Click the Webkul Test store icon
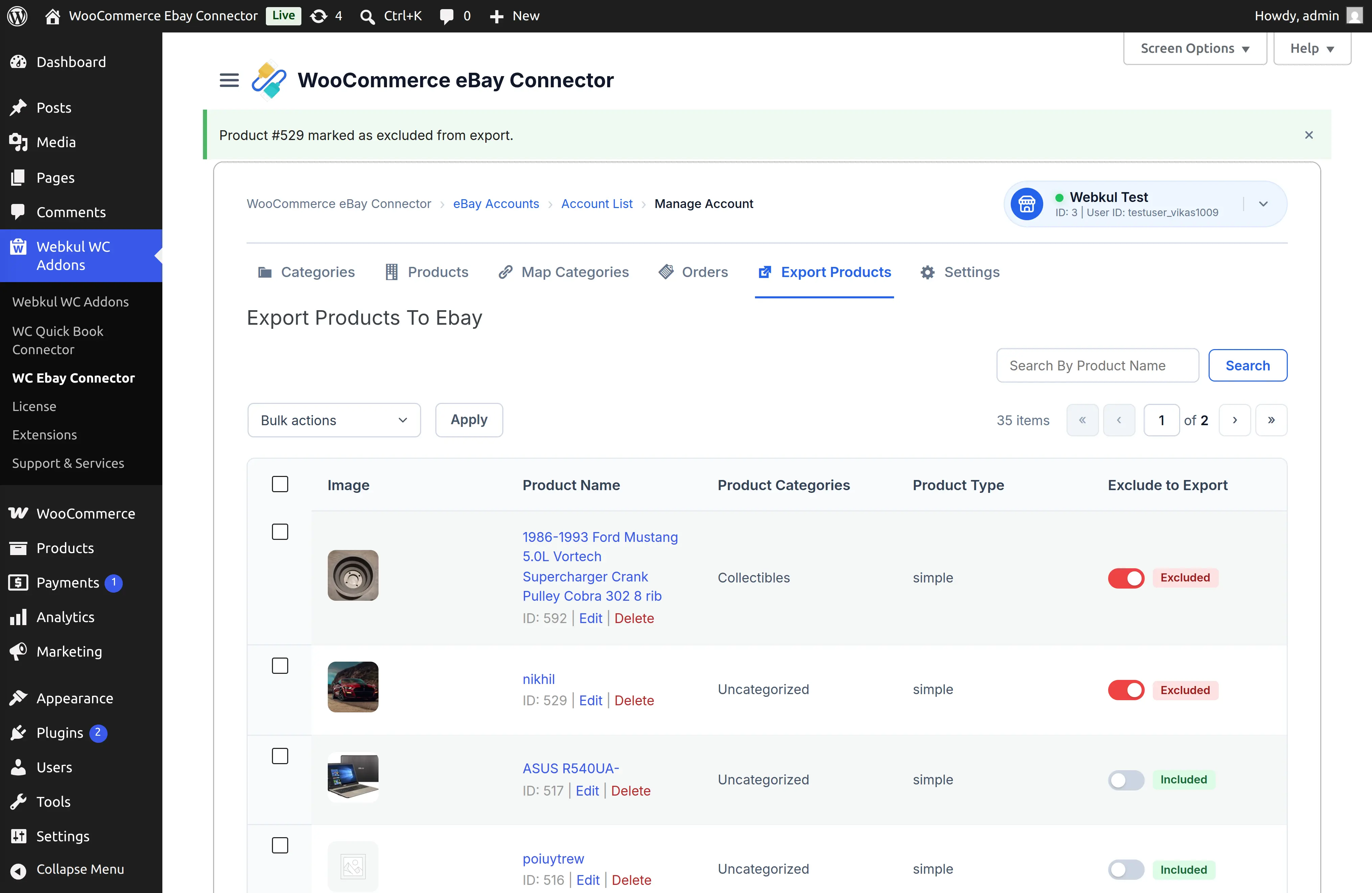The width and height of the screenshot is (1372, 893). click(x=1027, y=204)
